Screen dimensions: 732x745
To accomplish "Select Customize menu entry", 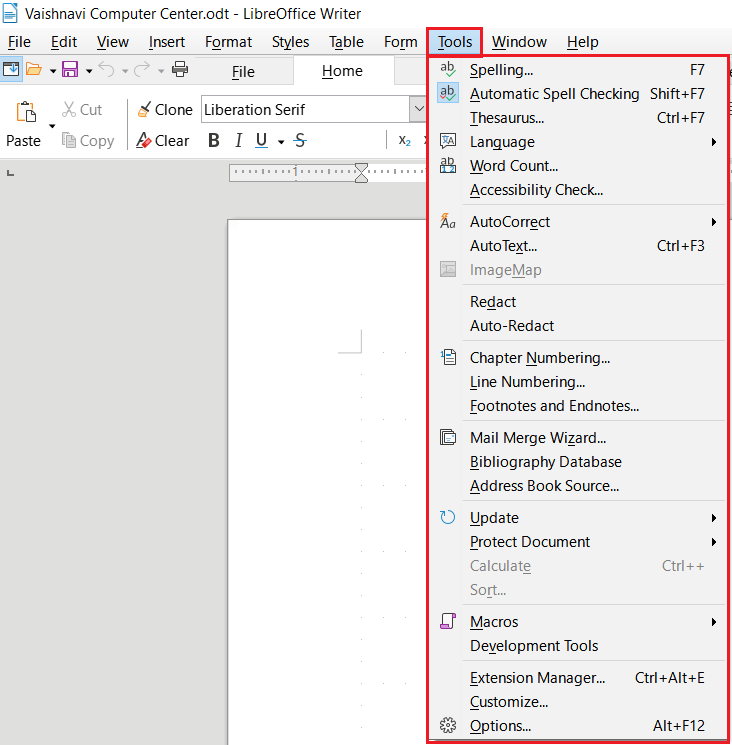I will [578, 702].
